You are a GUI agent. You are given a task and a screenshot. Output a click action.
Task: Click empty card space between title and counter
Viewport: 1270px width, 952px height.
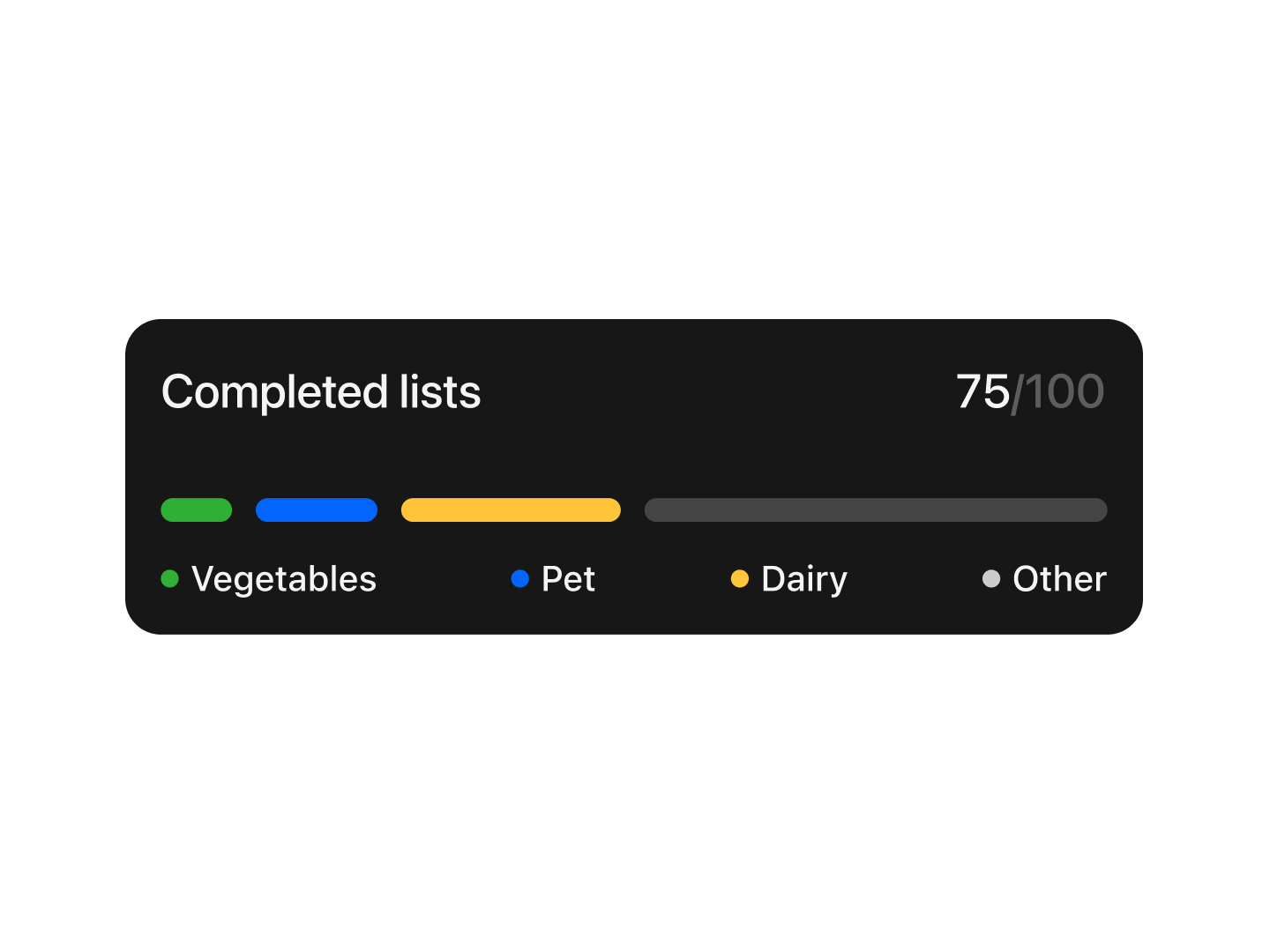click(x=714, y=392)
